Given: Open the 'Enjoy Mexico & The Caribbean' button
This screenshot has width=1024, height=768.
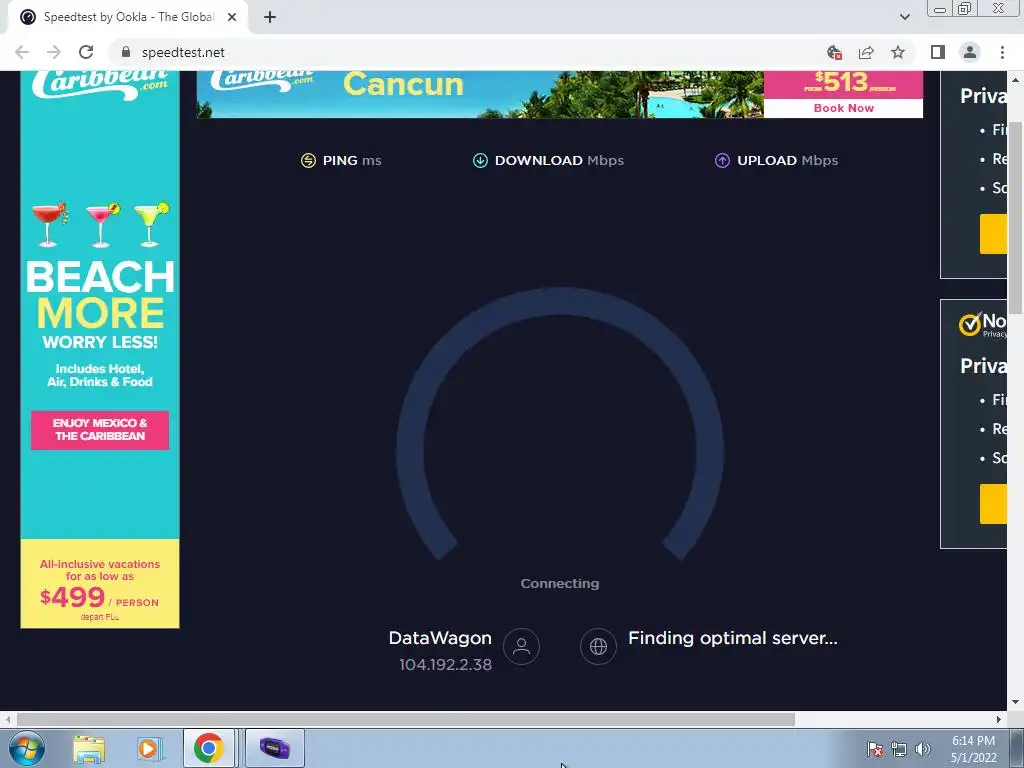Looking at the screenshot, I should (x=100, y=430).
